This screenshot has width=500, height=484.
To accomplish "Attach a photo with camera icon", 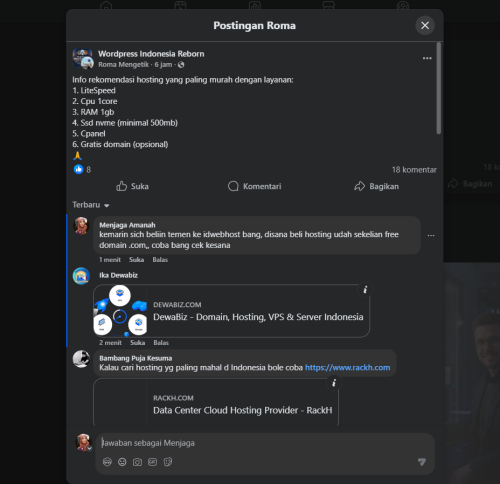I will pos(137,462).
